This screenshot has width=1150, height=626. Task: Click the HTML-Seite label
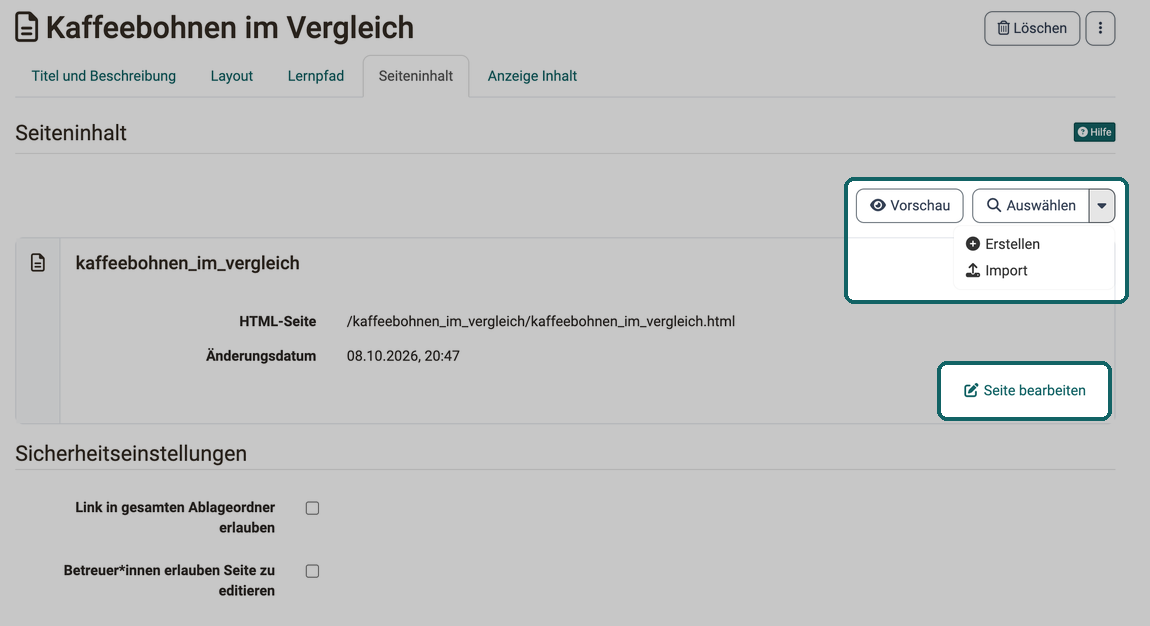coord(277,321)
